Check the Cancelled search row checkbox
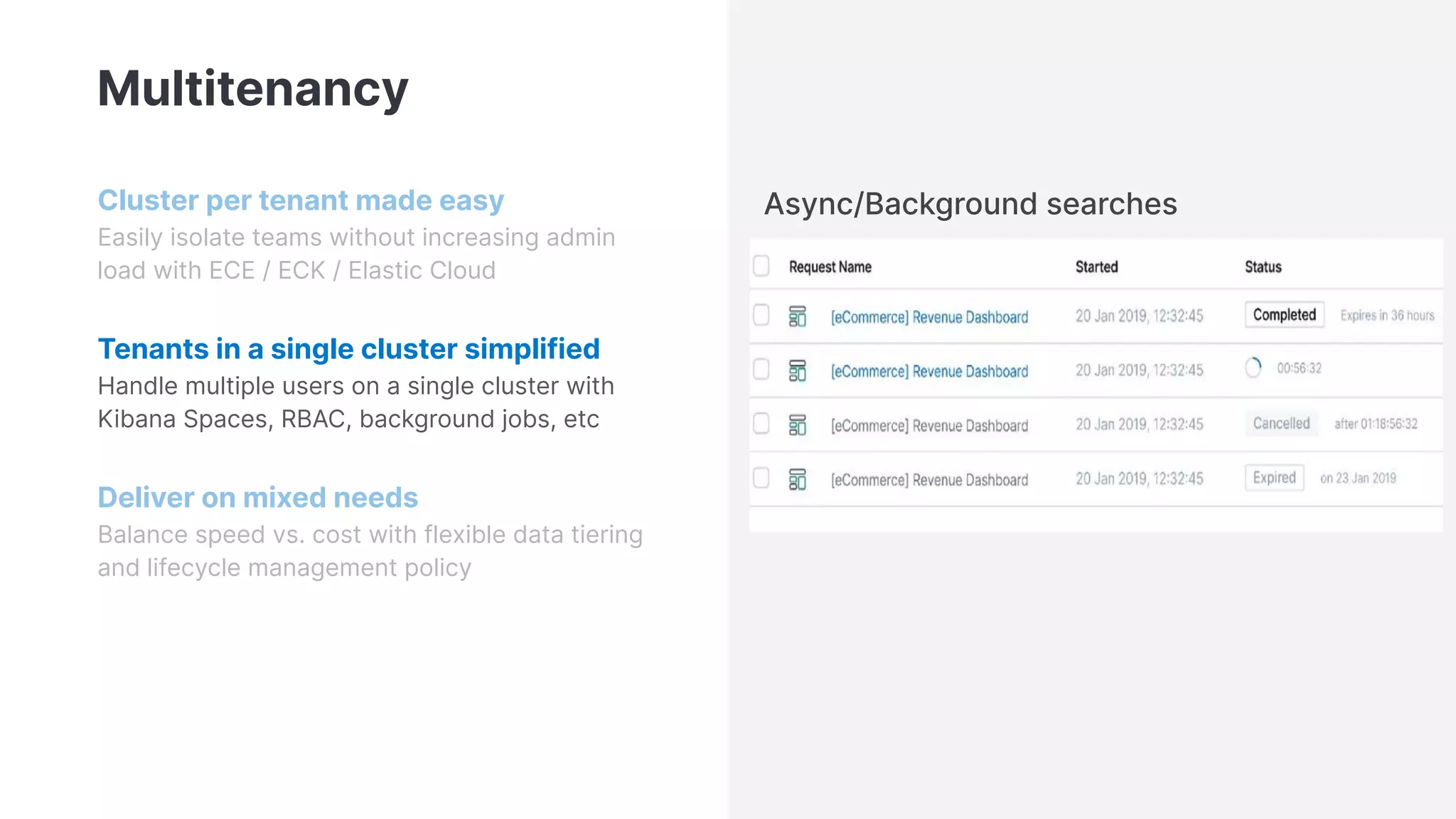 (x=761, y=424)
